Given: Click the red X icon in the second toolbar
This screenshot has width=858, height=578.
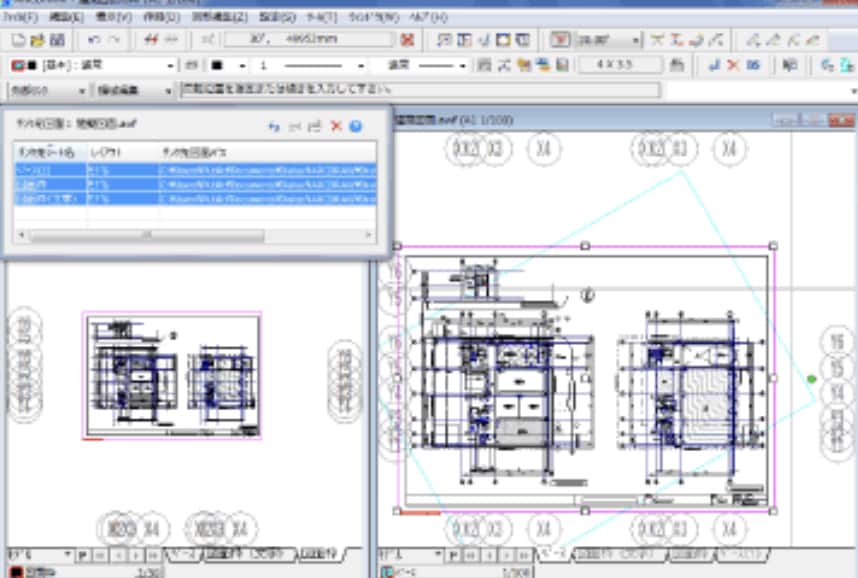Looking at the screenshot, I should point(733,65).
